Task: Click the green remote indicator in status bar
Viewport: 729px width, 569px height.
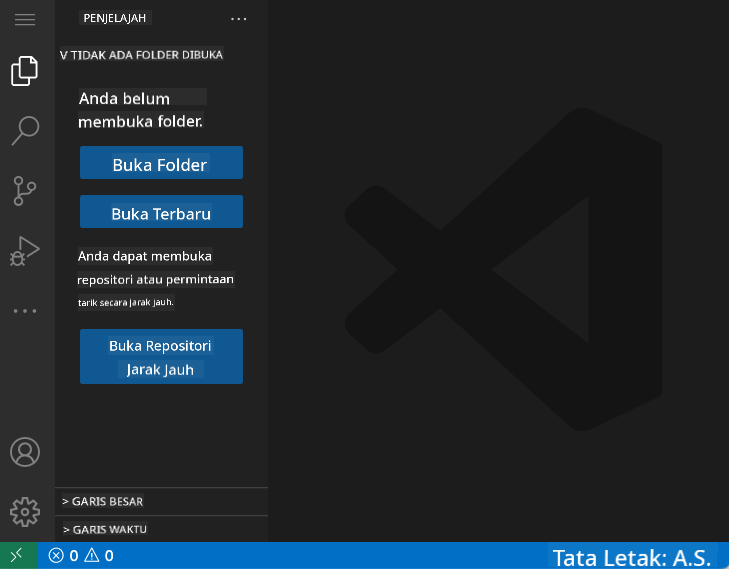Action: [18, 555]
